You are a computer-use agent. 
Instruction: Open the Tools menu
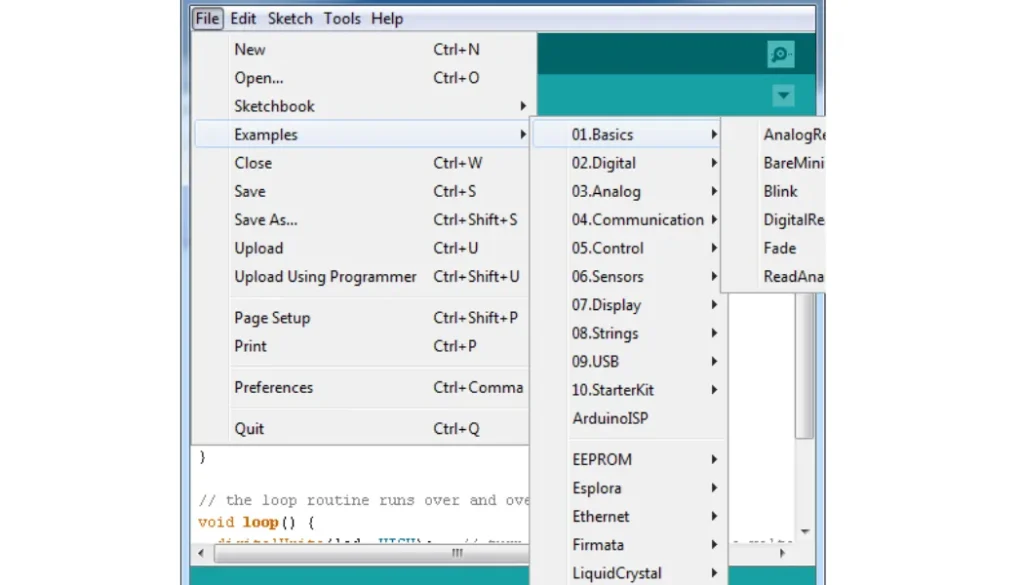342,18
